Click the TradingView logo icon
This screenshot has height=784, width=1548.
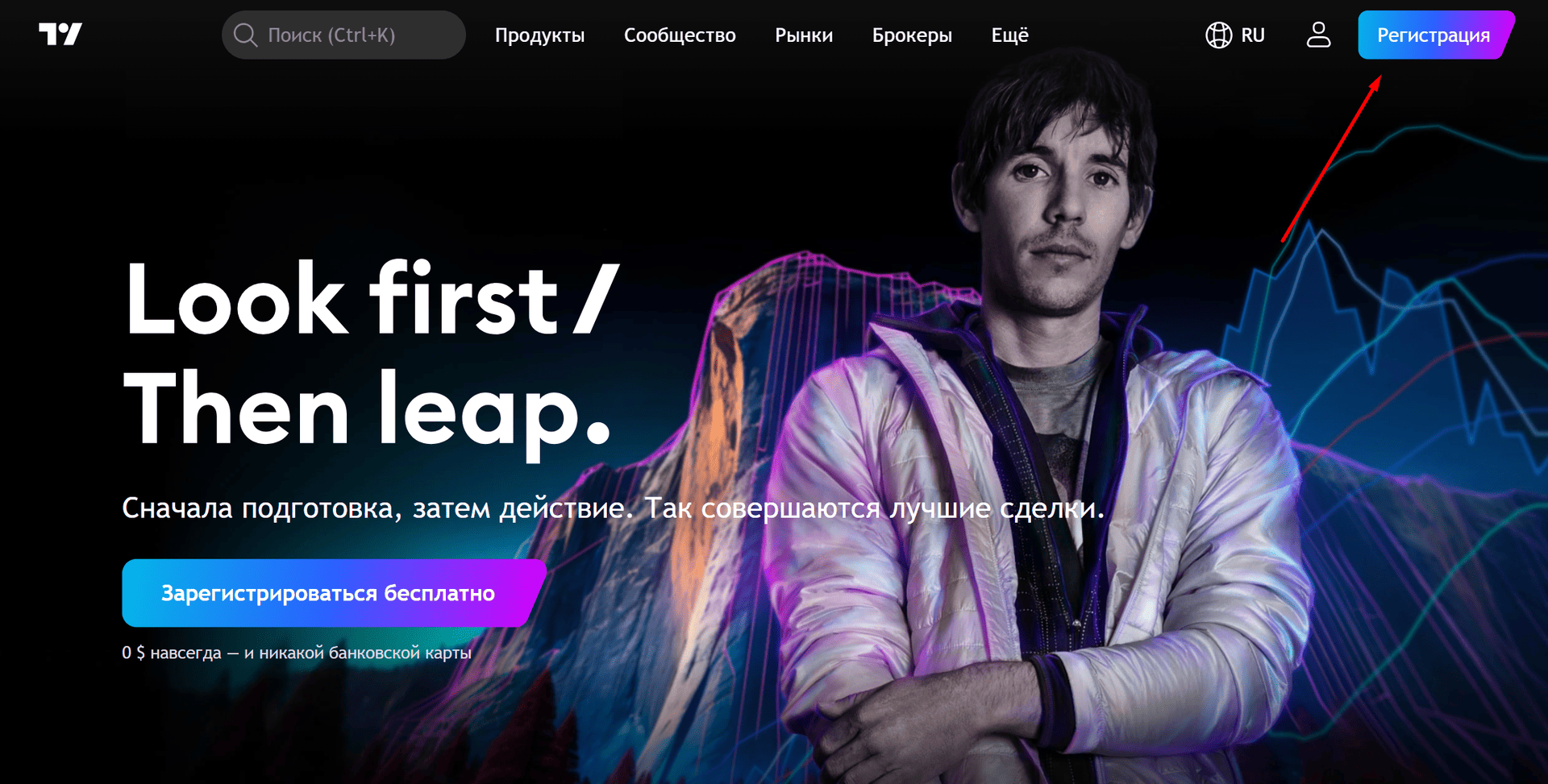tap(60, 35)
